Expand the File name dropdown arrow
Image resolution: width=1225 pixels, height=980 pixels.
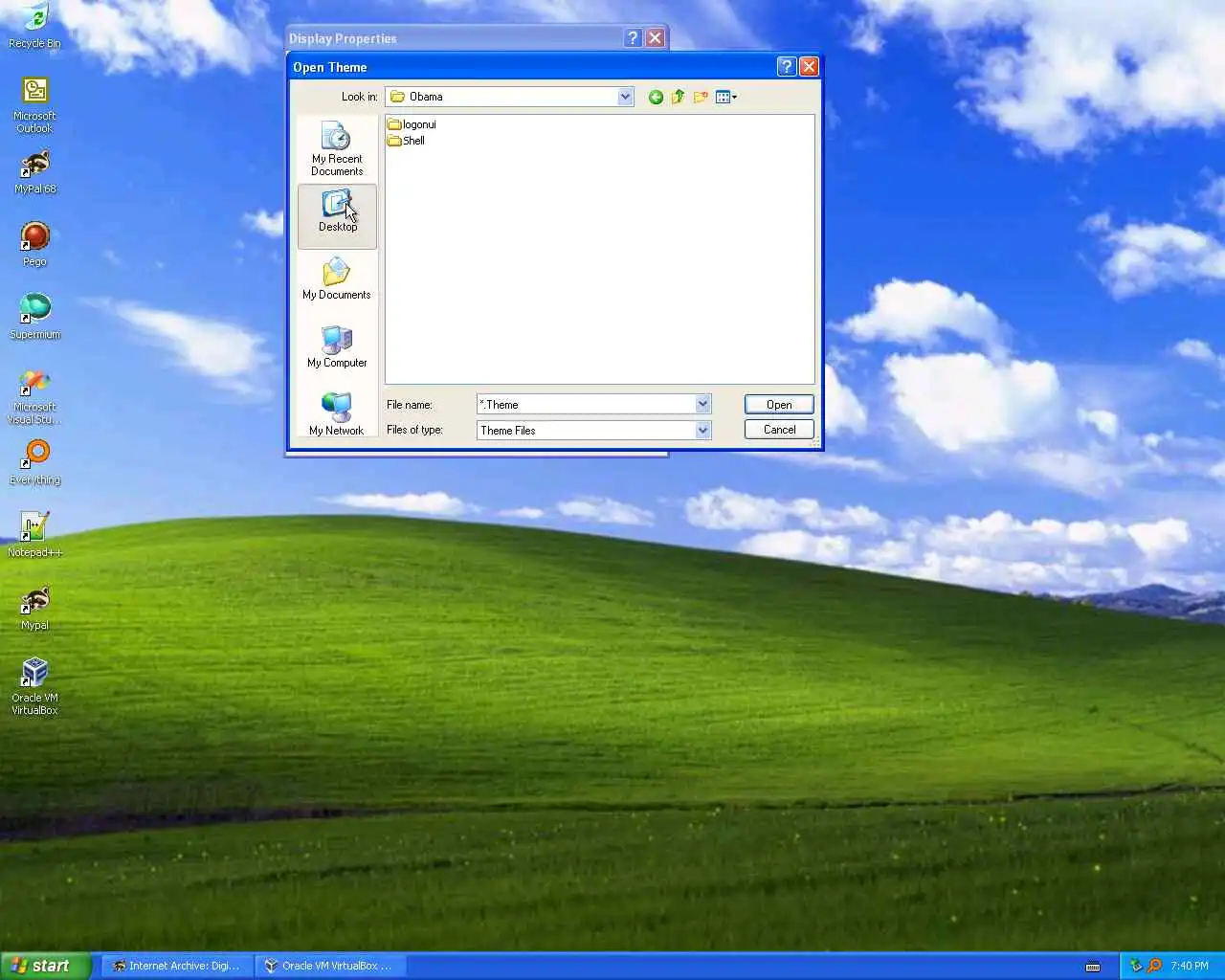click(x=702, y=405)
